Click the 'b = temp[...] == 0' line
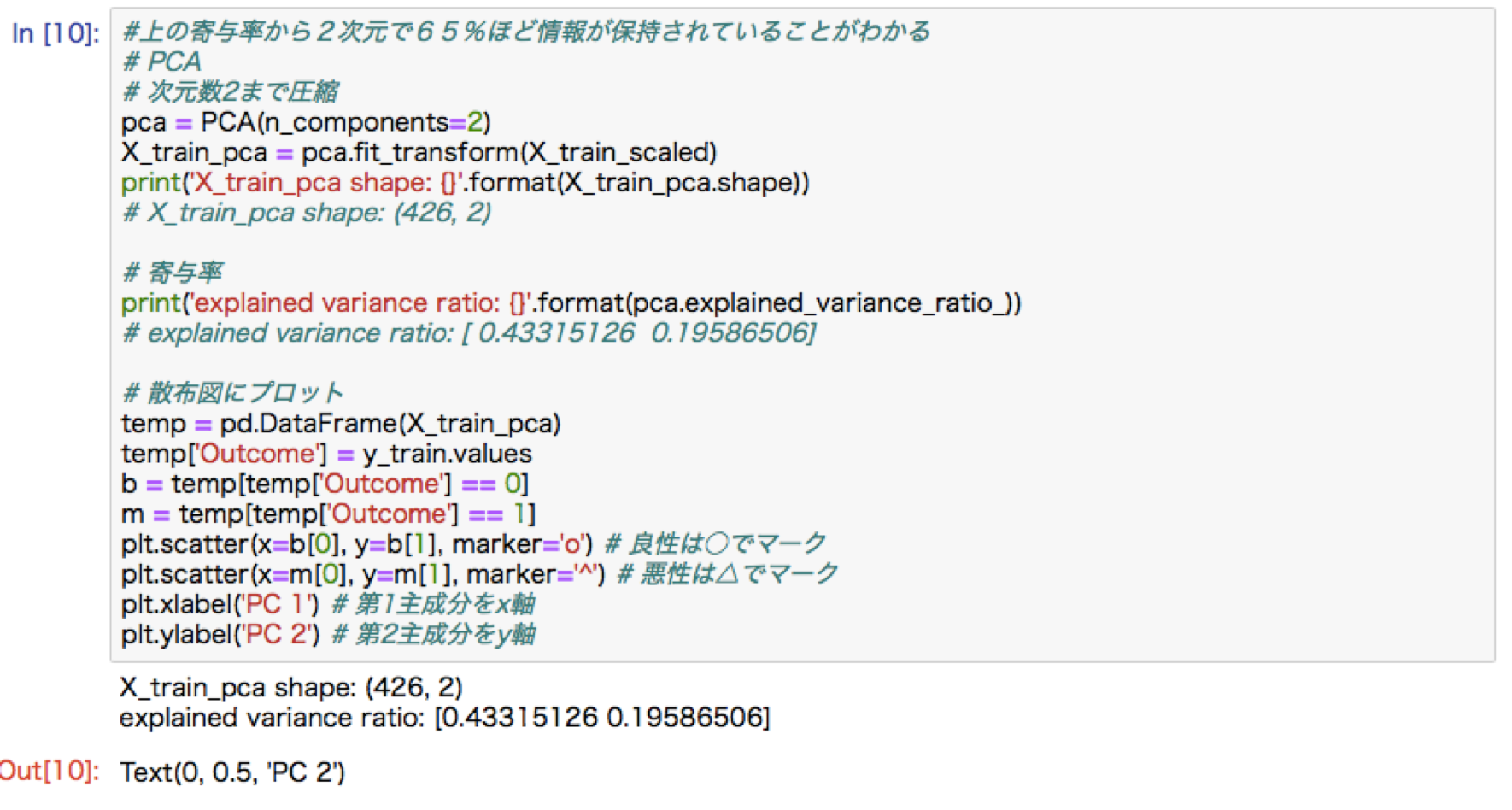The image size is (1512, 810). pyautogui.click(x=325, y=484)
